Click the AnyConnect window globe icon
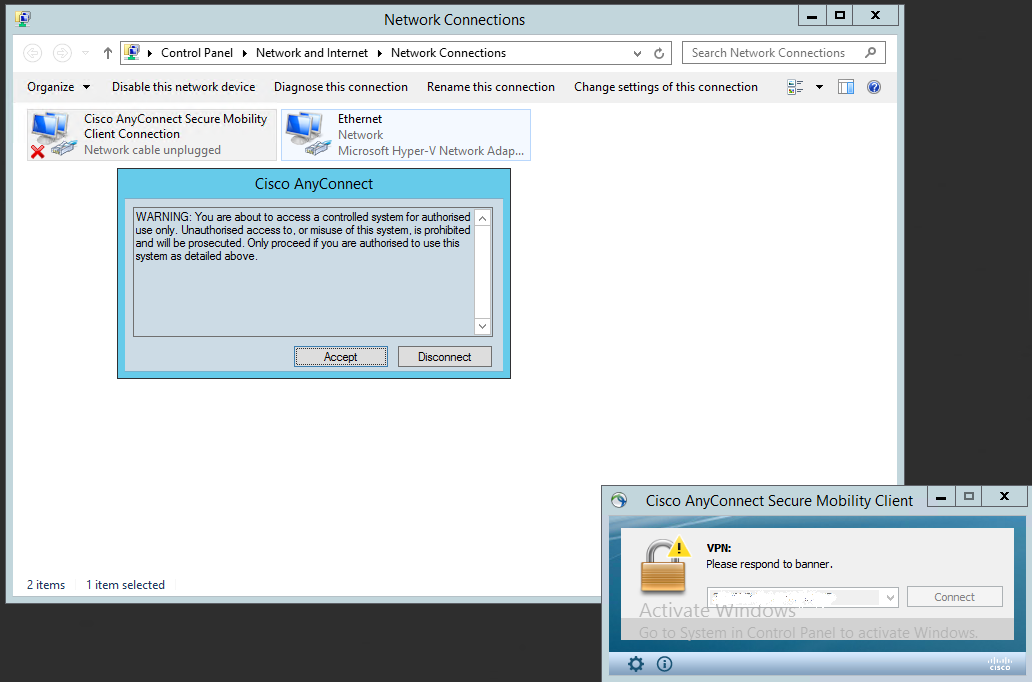The image size is (1032, 682). pyautogui.click(x=619, y=500)
